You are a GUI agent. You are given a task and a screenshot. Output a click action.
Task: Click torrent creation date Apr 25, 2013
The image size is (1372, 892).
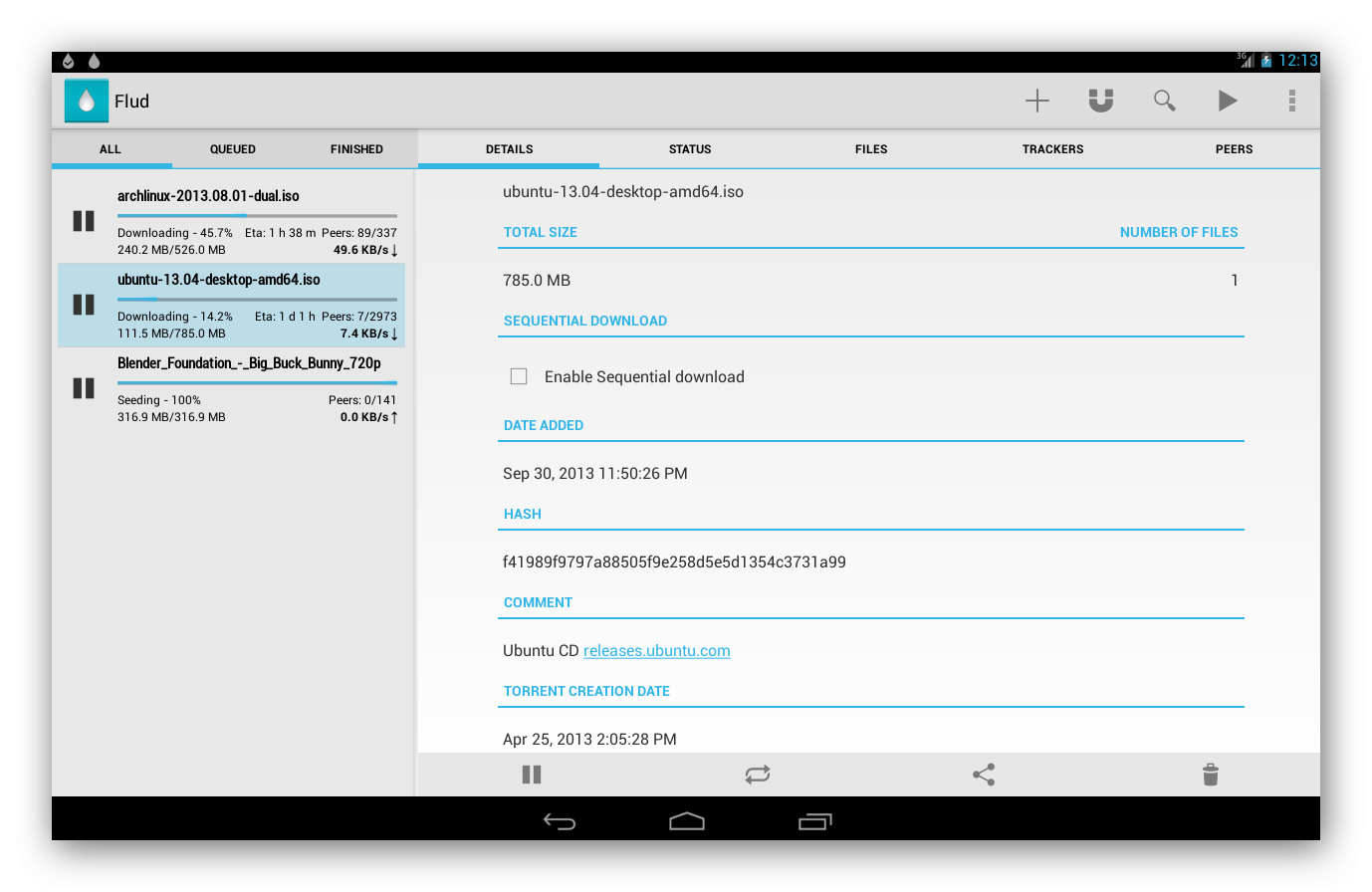click(589, 740)
